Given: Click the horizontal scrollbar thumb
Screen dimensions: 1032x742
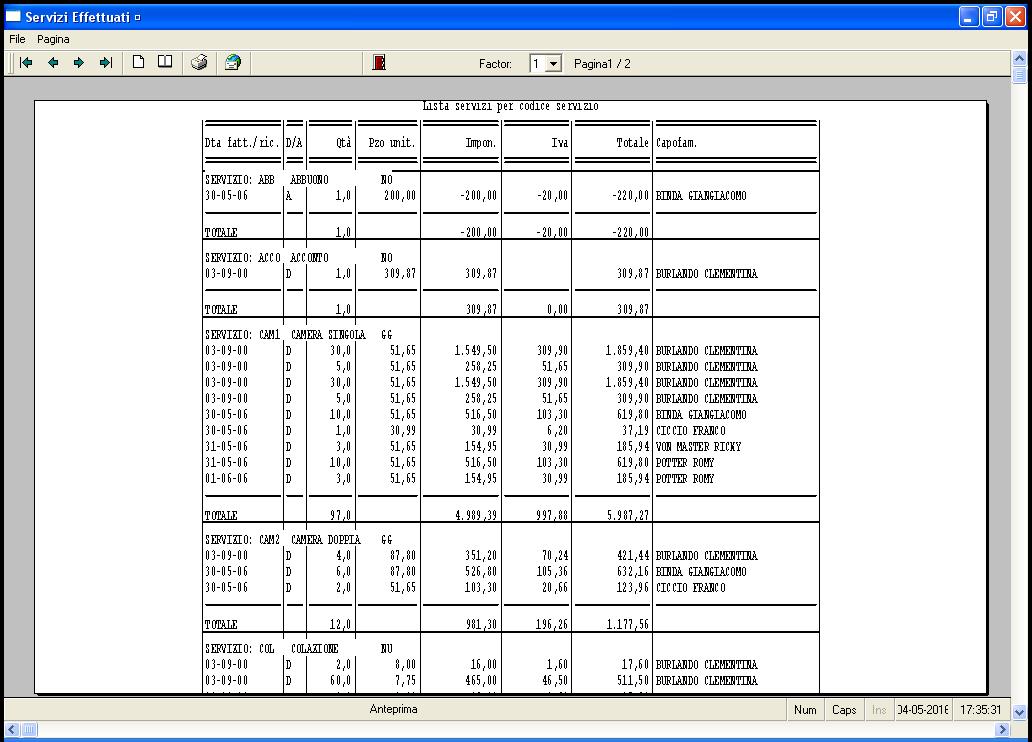Looking at the screenshot, I should [30, 729].
